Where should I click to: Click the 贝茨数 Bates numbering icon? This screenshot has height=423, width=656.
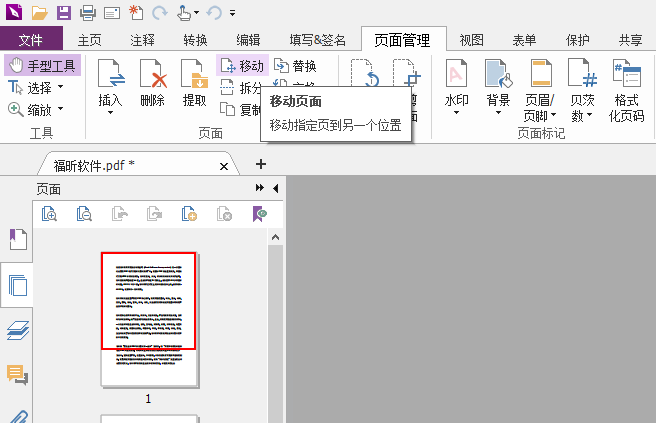[x=582, y=74]
